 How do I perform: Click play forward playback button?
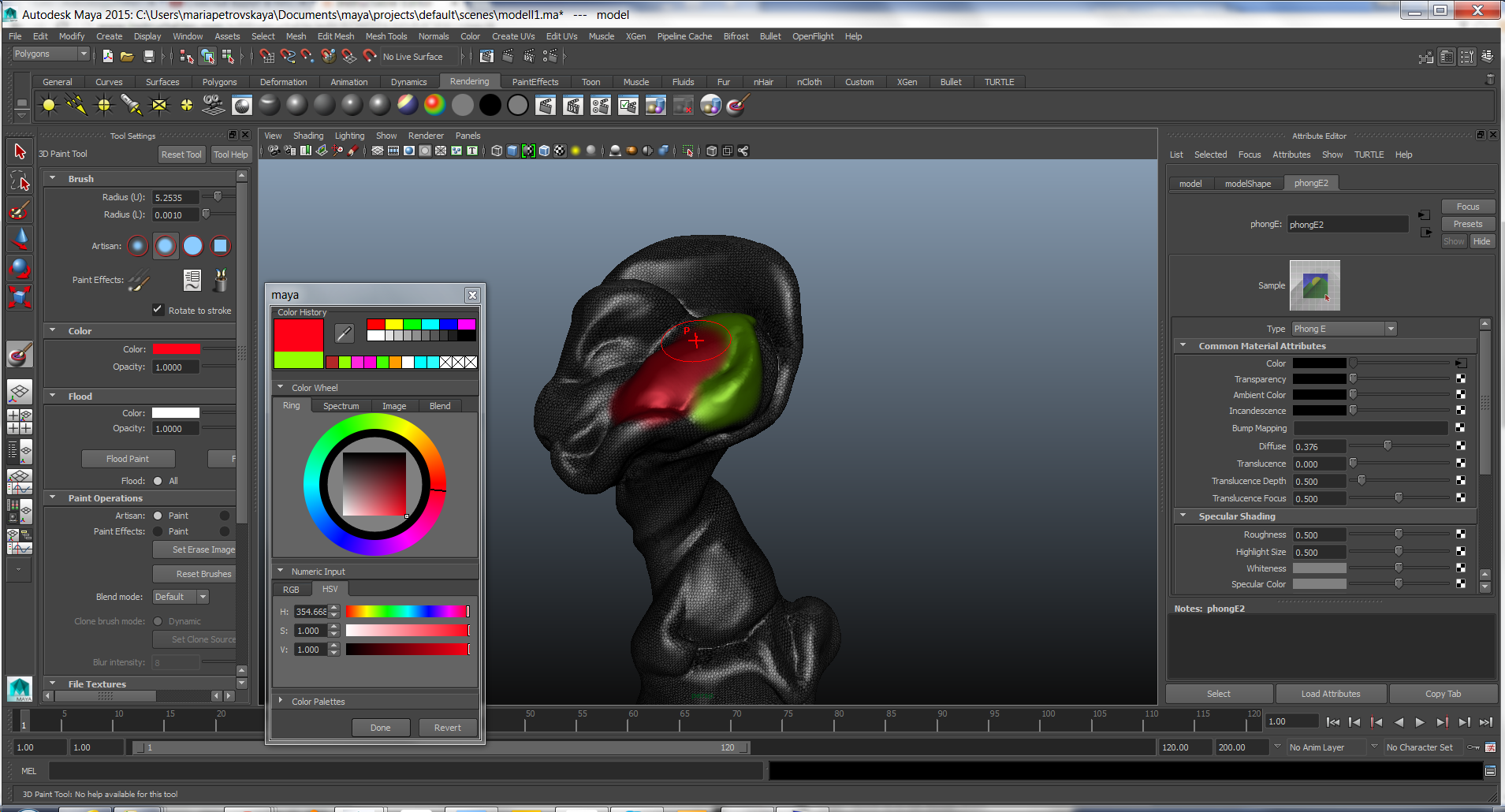pos(1420,721)
